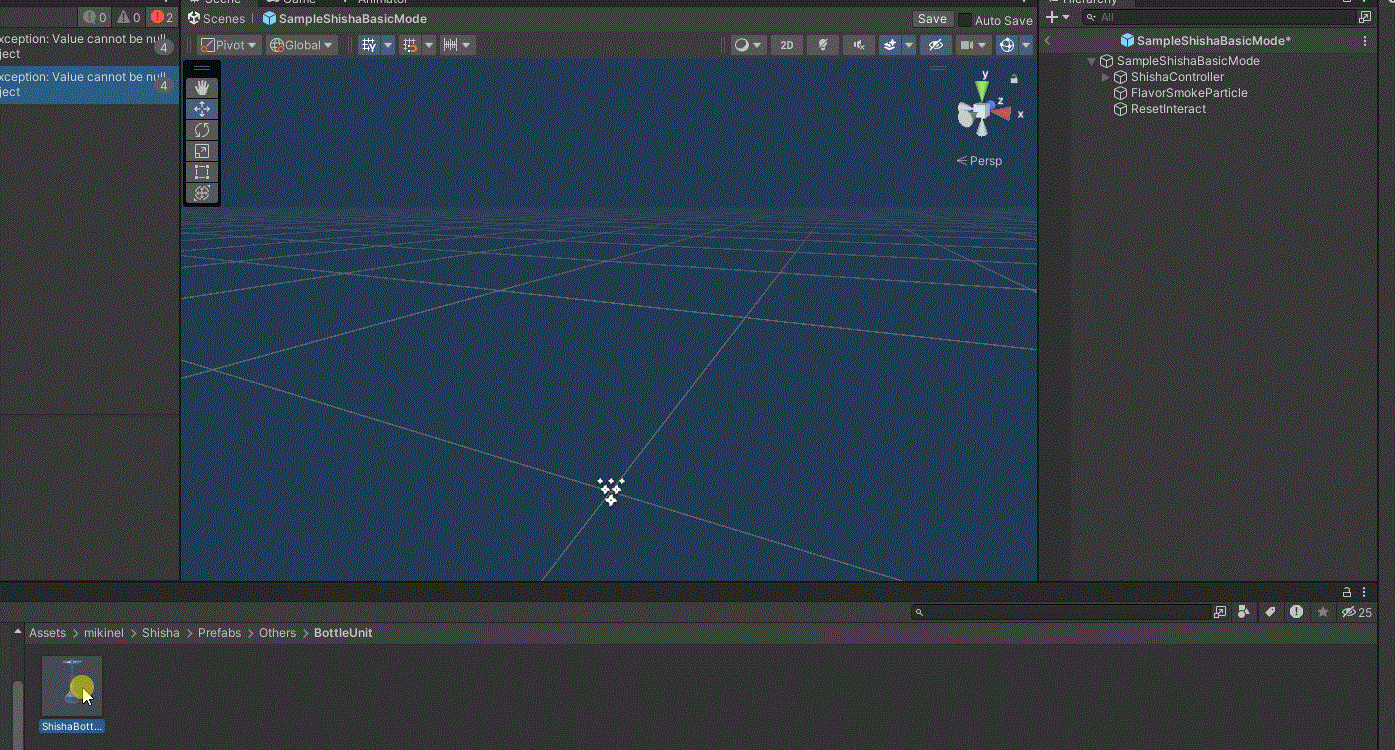The height and width of the screenshot is (750, 1395).
Task: Open the Shisha folder breadcrumb
Action: tap(161, 633)
